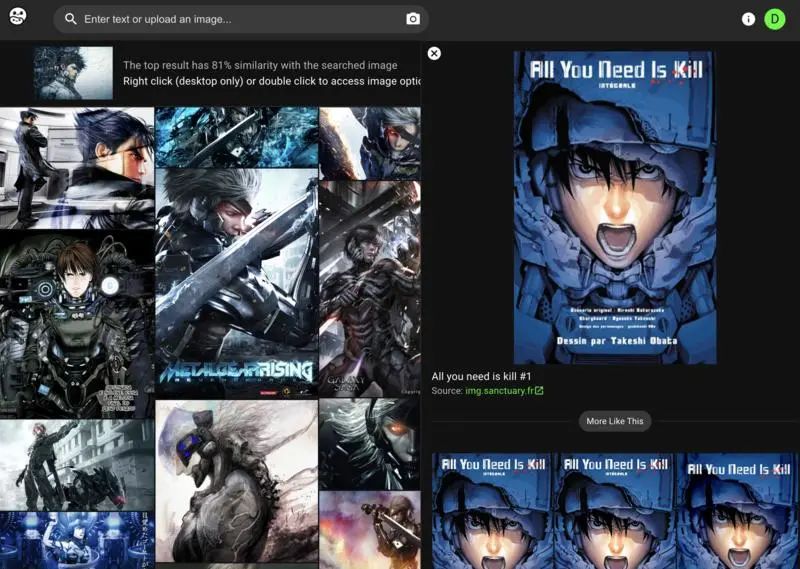Focus the search text input field
This screenshot has width=800, height=569.
[242, 19]
